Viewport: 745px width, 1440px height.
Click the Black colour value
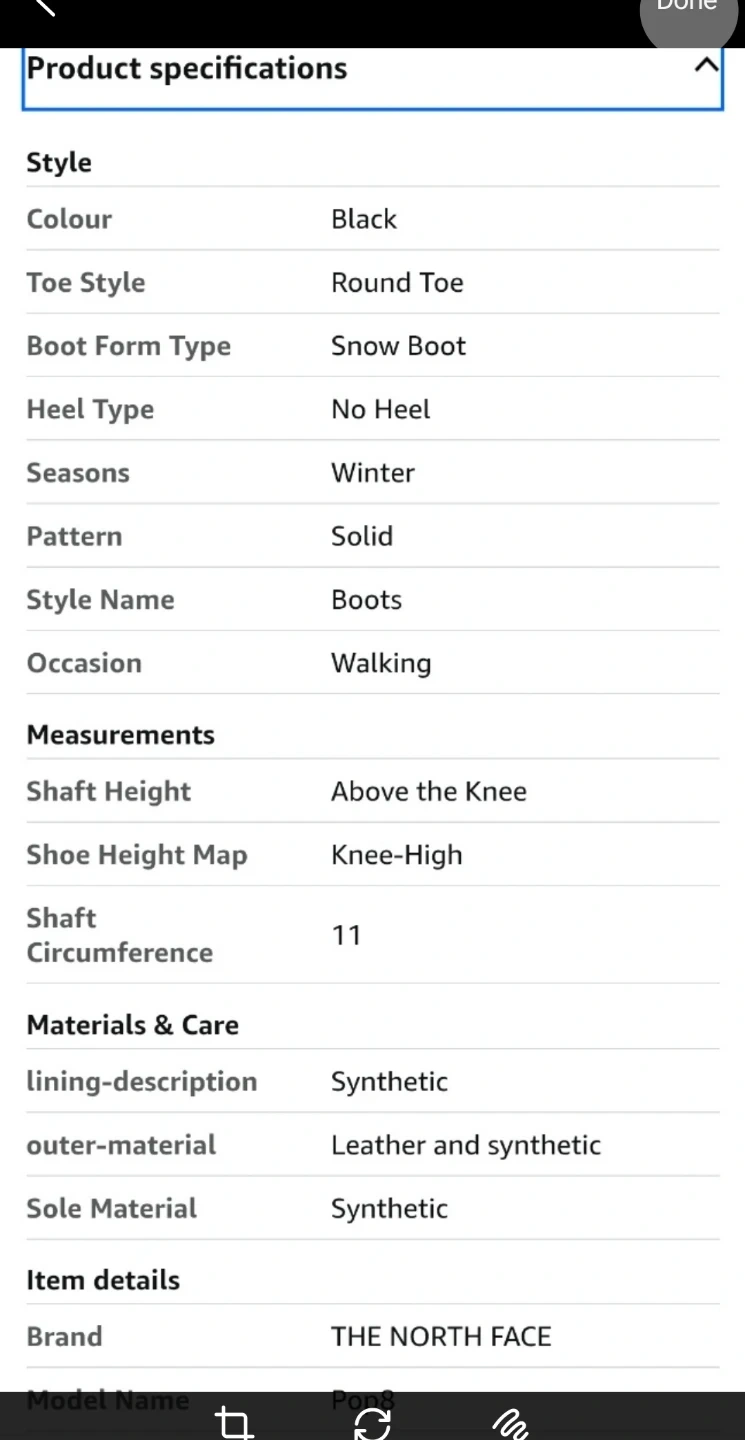point(364,219)
